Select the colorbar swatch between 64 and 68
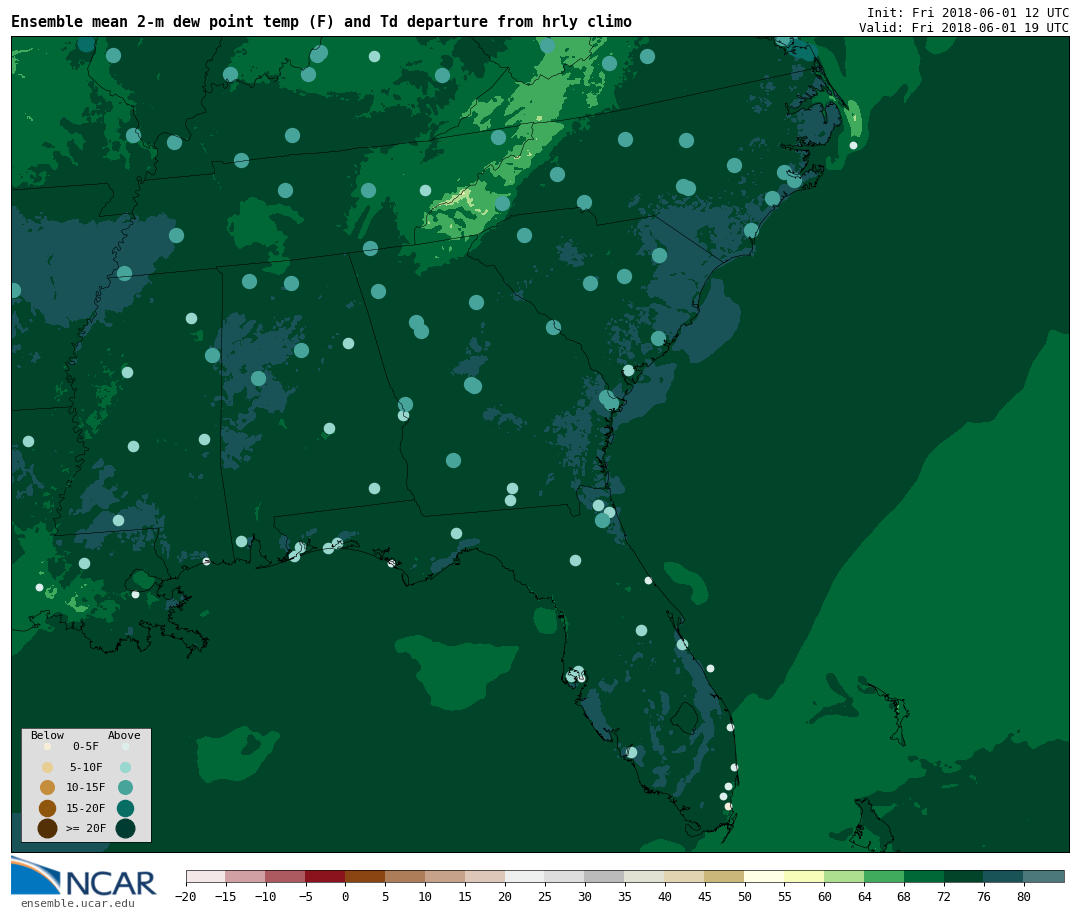 pos(884,876)
